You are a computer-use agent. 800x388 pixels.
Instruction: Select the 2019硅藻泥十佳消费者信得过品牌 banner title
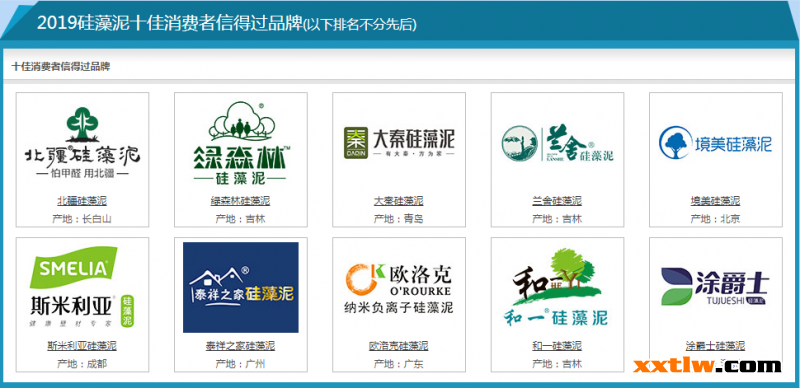pyautogui.click(x=170, y=23)
